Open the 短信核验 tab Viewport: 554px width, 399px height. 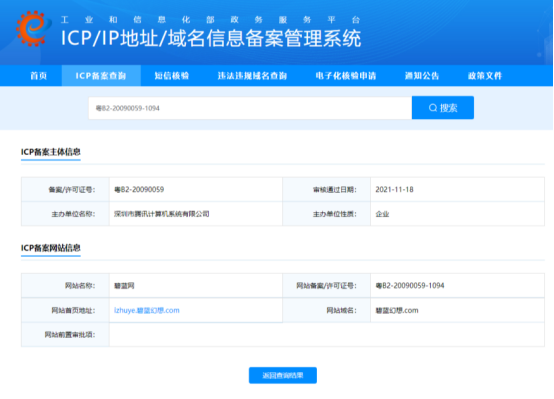tap(172, 76)
